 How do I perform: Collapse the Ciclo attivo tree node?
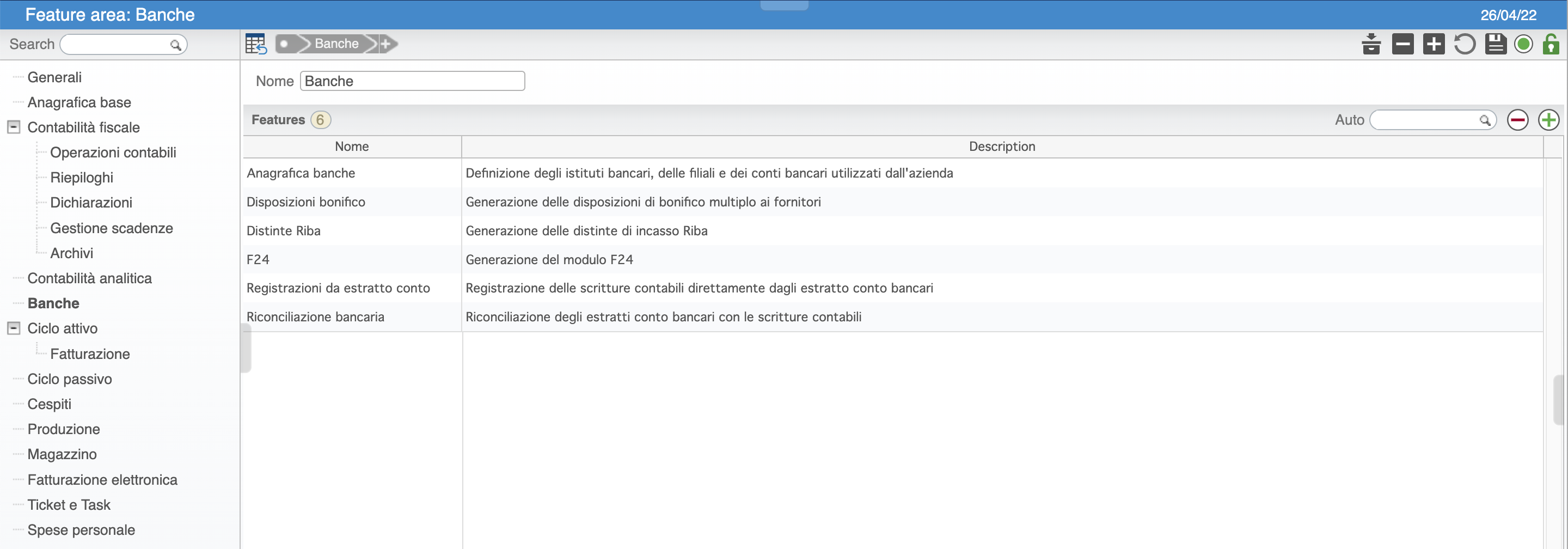[14, 328]
